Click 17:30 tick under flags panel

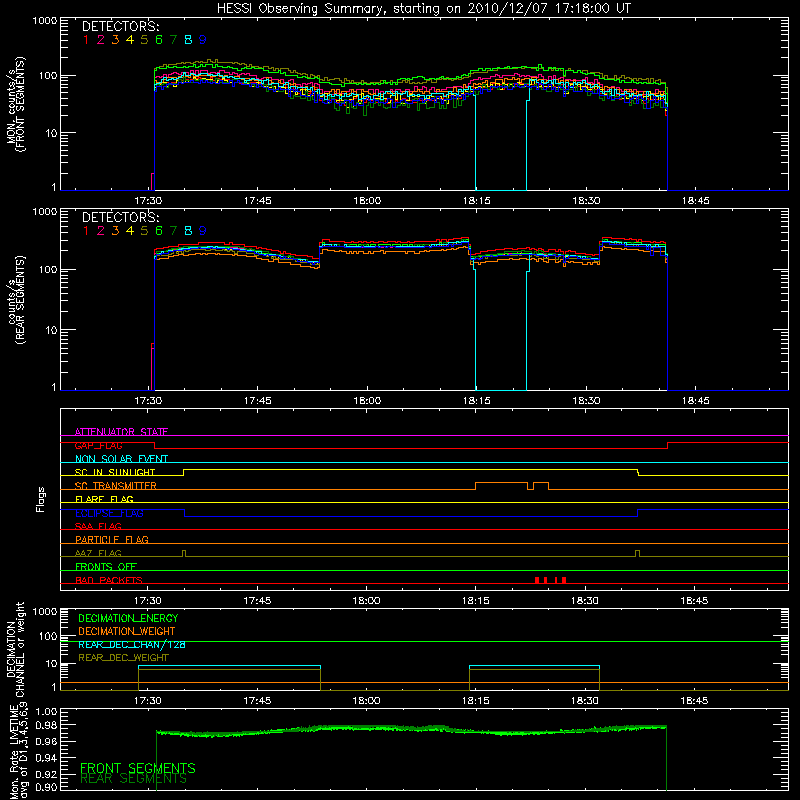tap(148, 601)
